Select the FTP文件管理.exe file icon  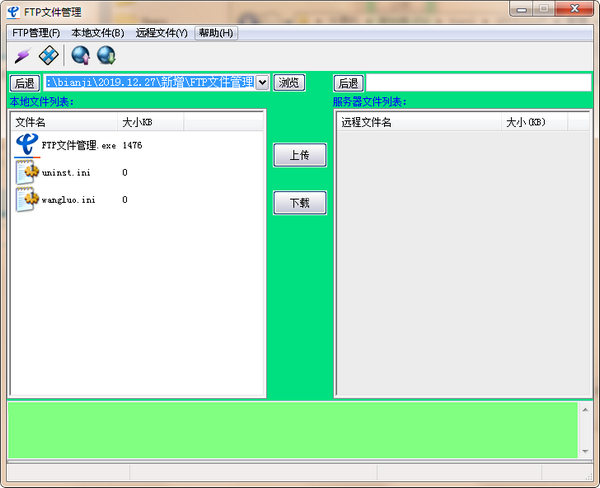point(28,145)
